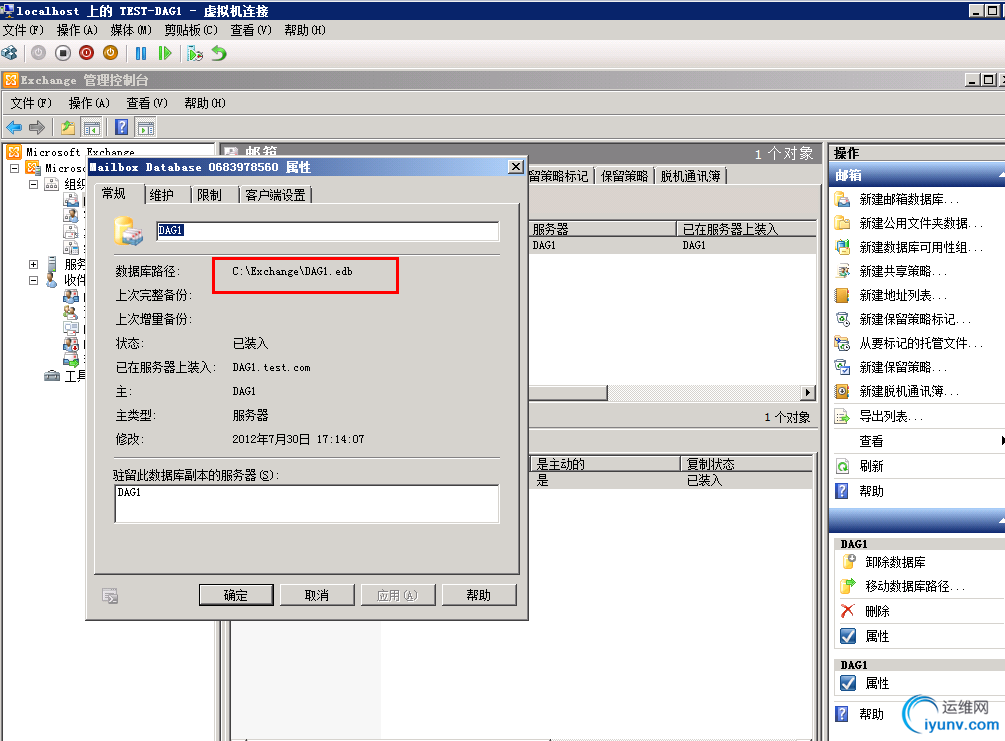The width and height of the screenshot is (1005, 741).
Task: Click the VM Ctrl+Alt+Del toolbar icon
Action: 10,53
